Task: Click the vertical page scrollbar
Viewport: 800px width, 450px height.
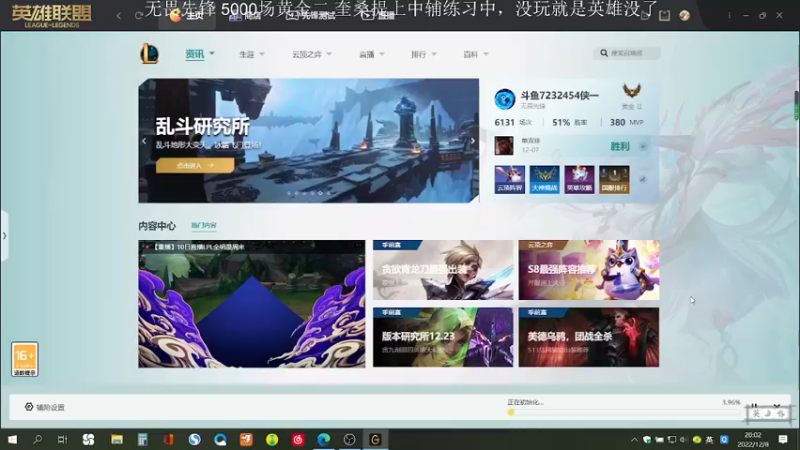Action: pos(796,105)
